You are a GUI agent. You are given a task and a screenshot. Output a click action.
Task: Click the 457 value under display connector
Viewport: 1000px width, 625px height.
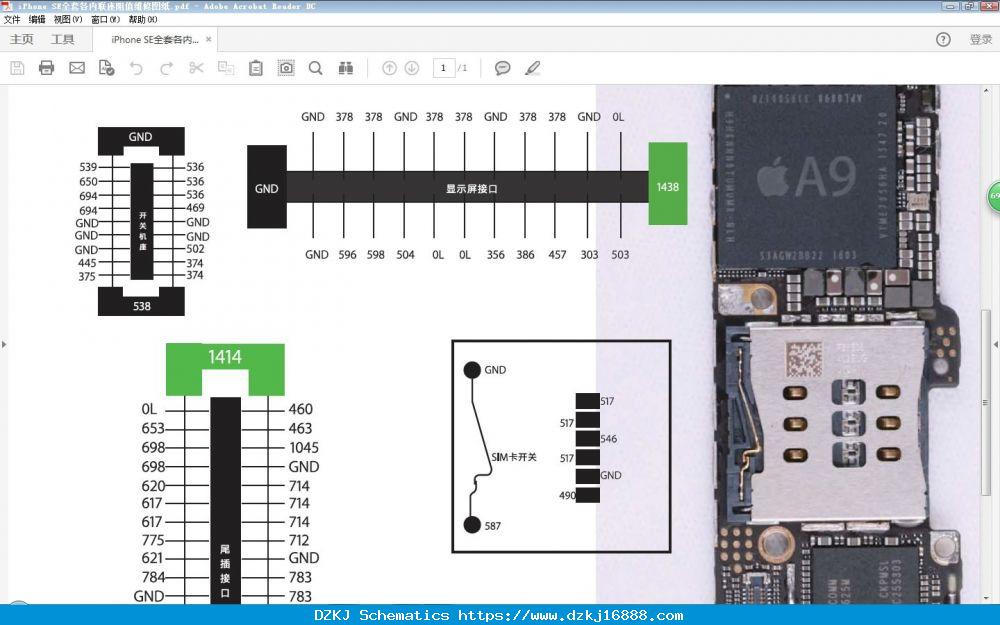coord(557,254)
